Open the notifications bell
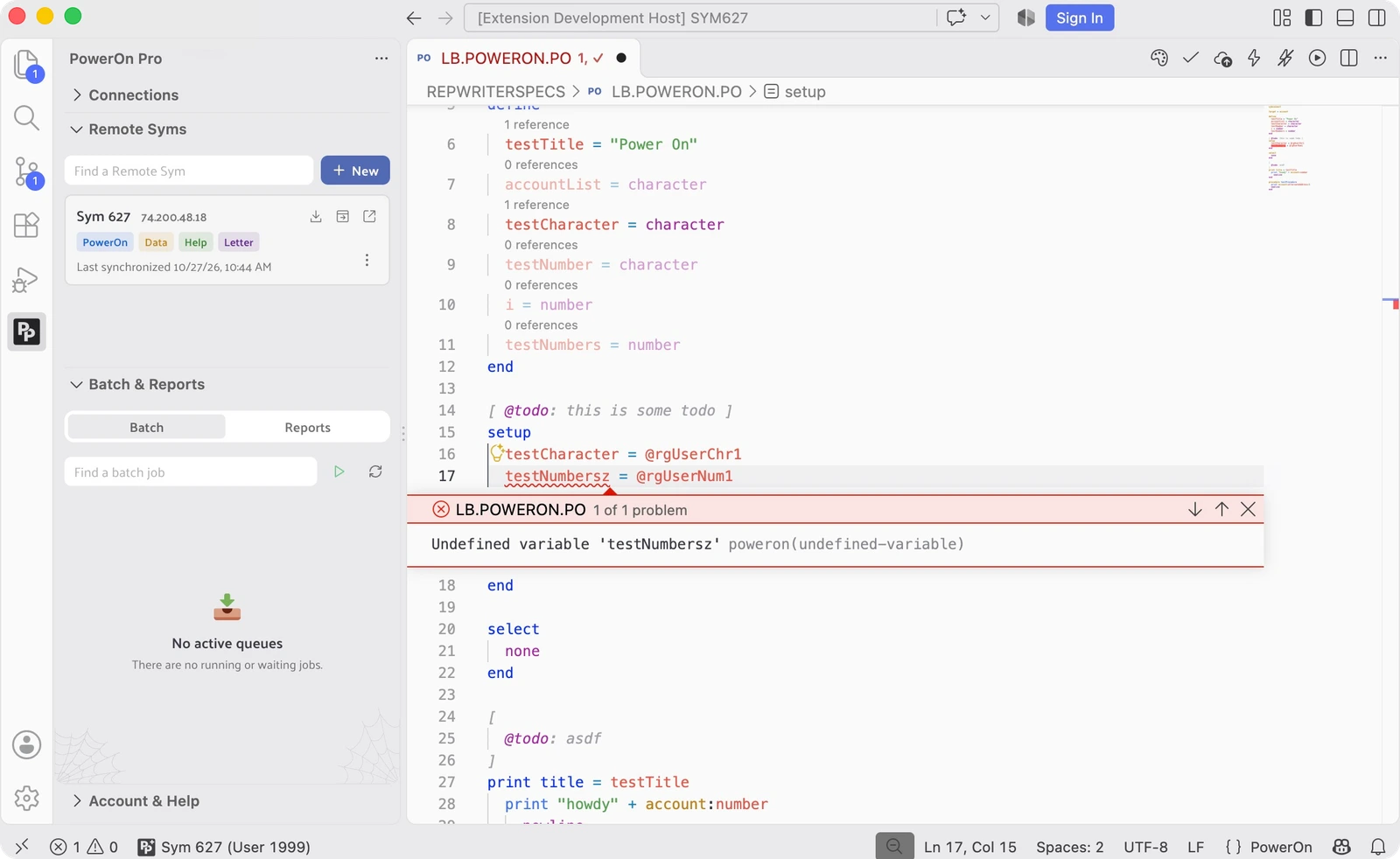 click(1378, 847)
